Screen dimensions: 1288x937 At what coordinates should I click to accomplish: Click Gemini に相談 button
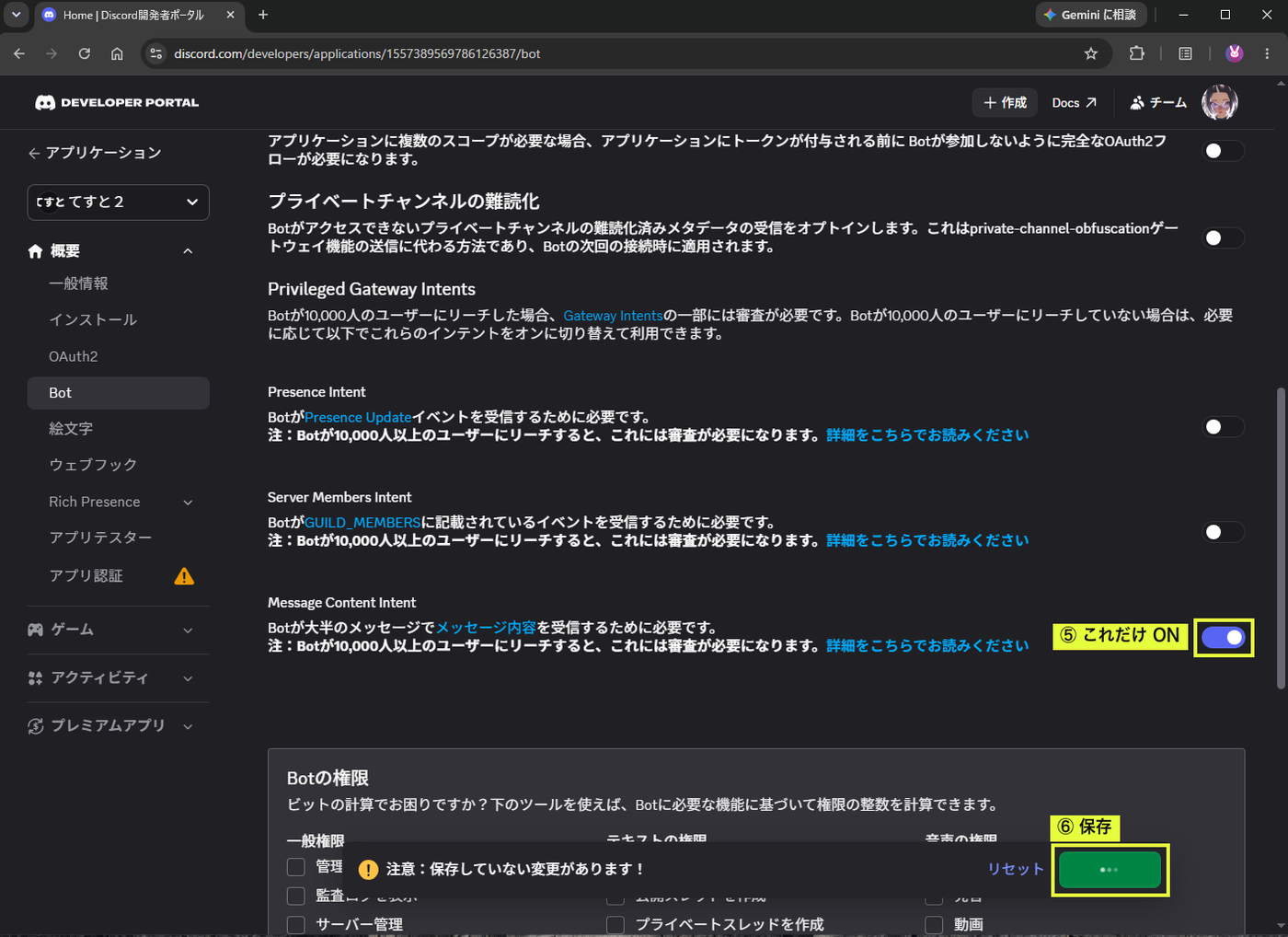click(1090, 15)
